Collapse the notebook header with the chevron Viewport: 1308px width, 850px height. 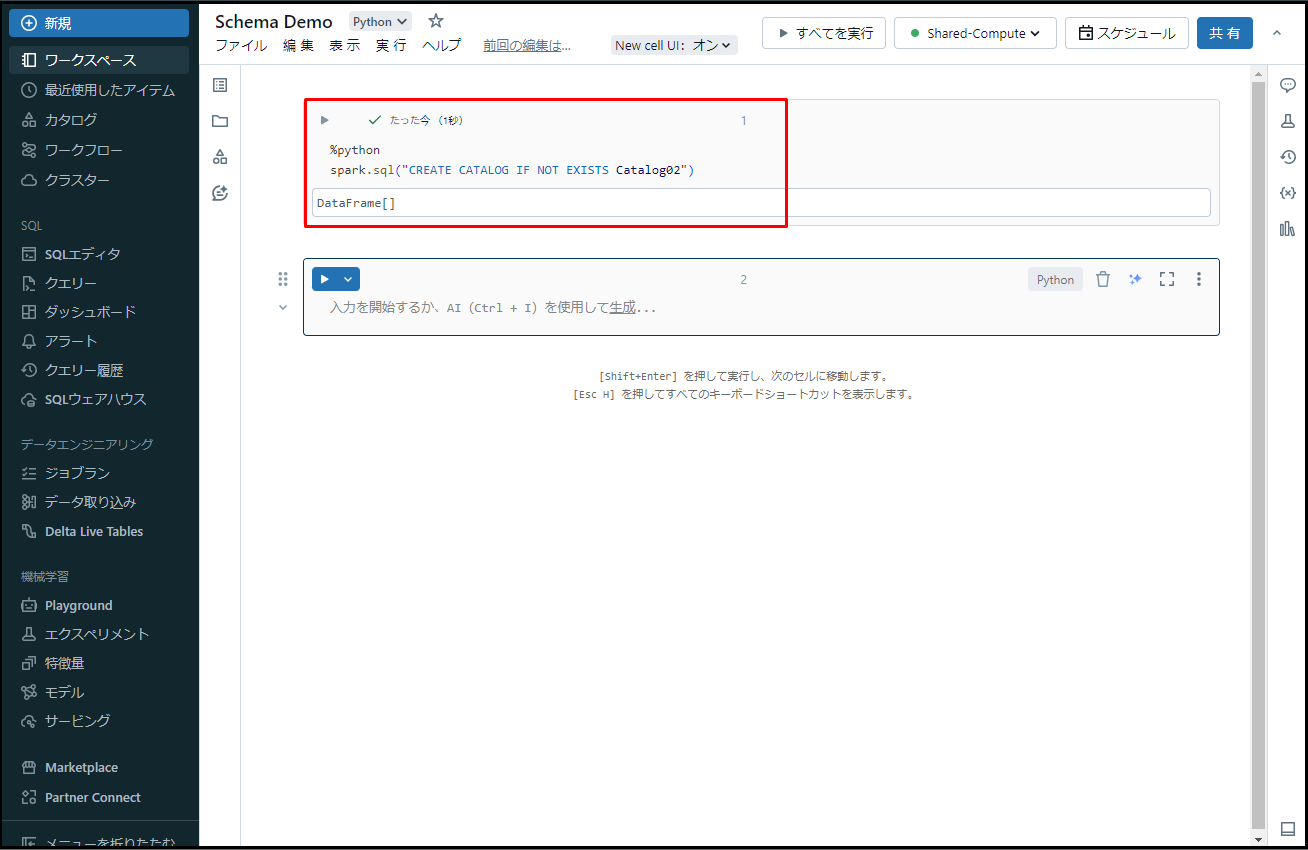(1277, 33)
